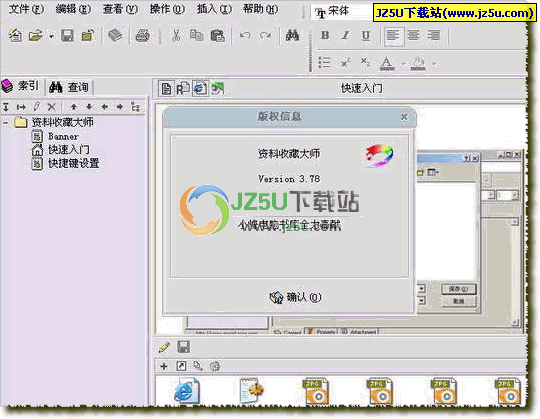Close the 版权信息 dialog
The height and width of the screenshot is (419, 540).
click(x=404, y=117)
